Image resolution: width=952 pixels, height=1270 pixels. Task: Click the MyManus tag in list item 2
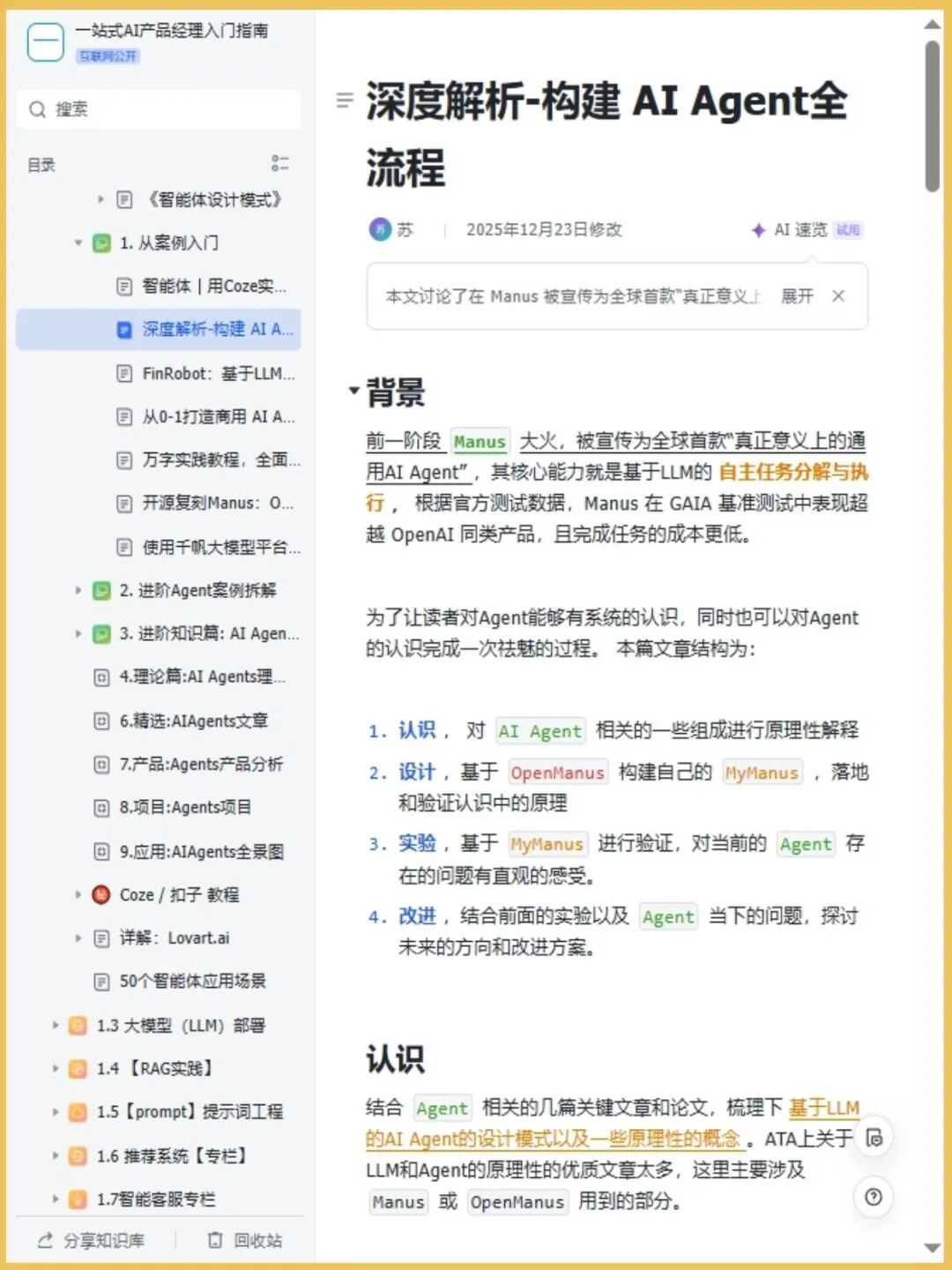click(762, 773)
